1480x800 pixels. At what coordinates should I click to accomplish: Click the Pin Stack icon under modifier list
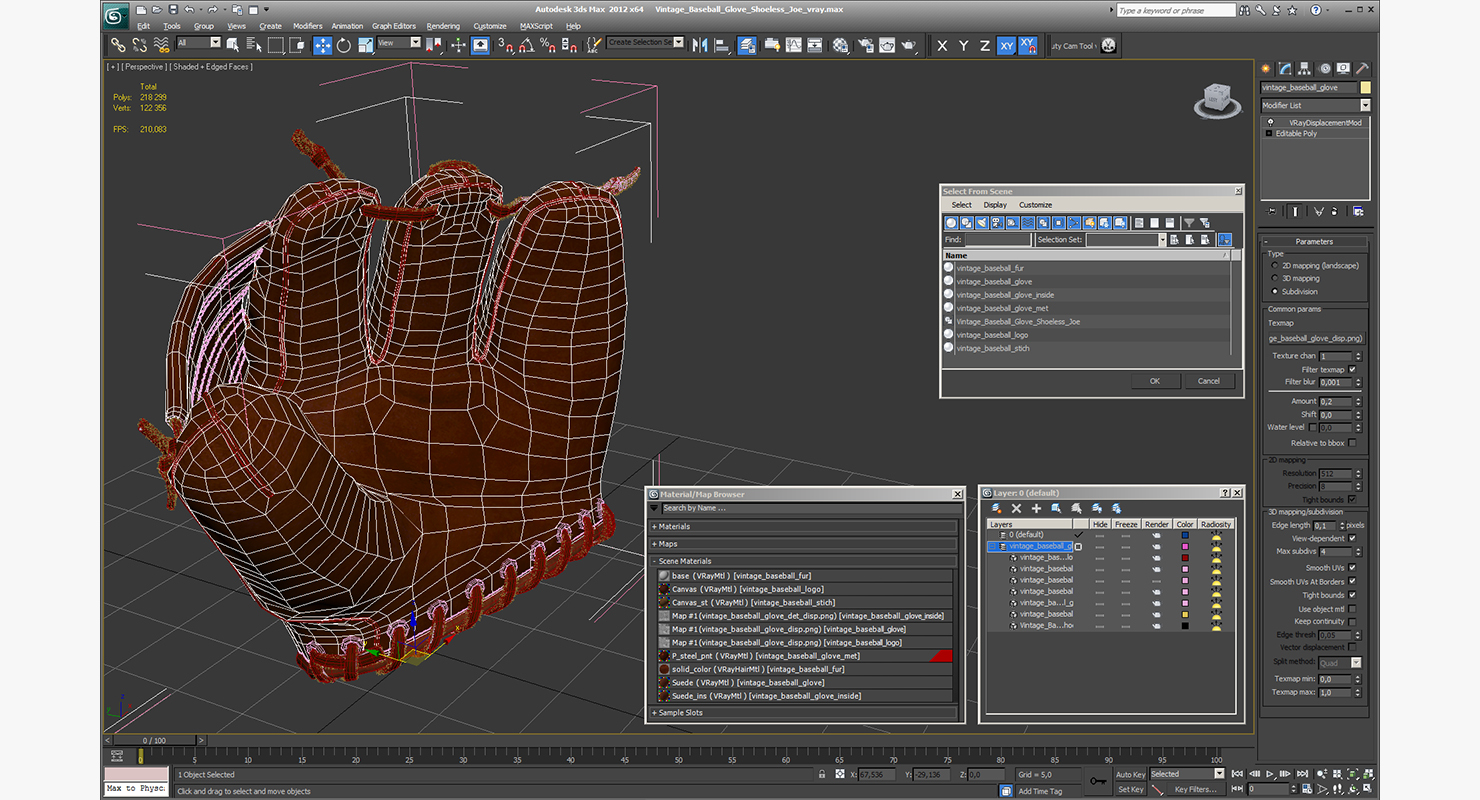pos(1272,211)
